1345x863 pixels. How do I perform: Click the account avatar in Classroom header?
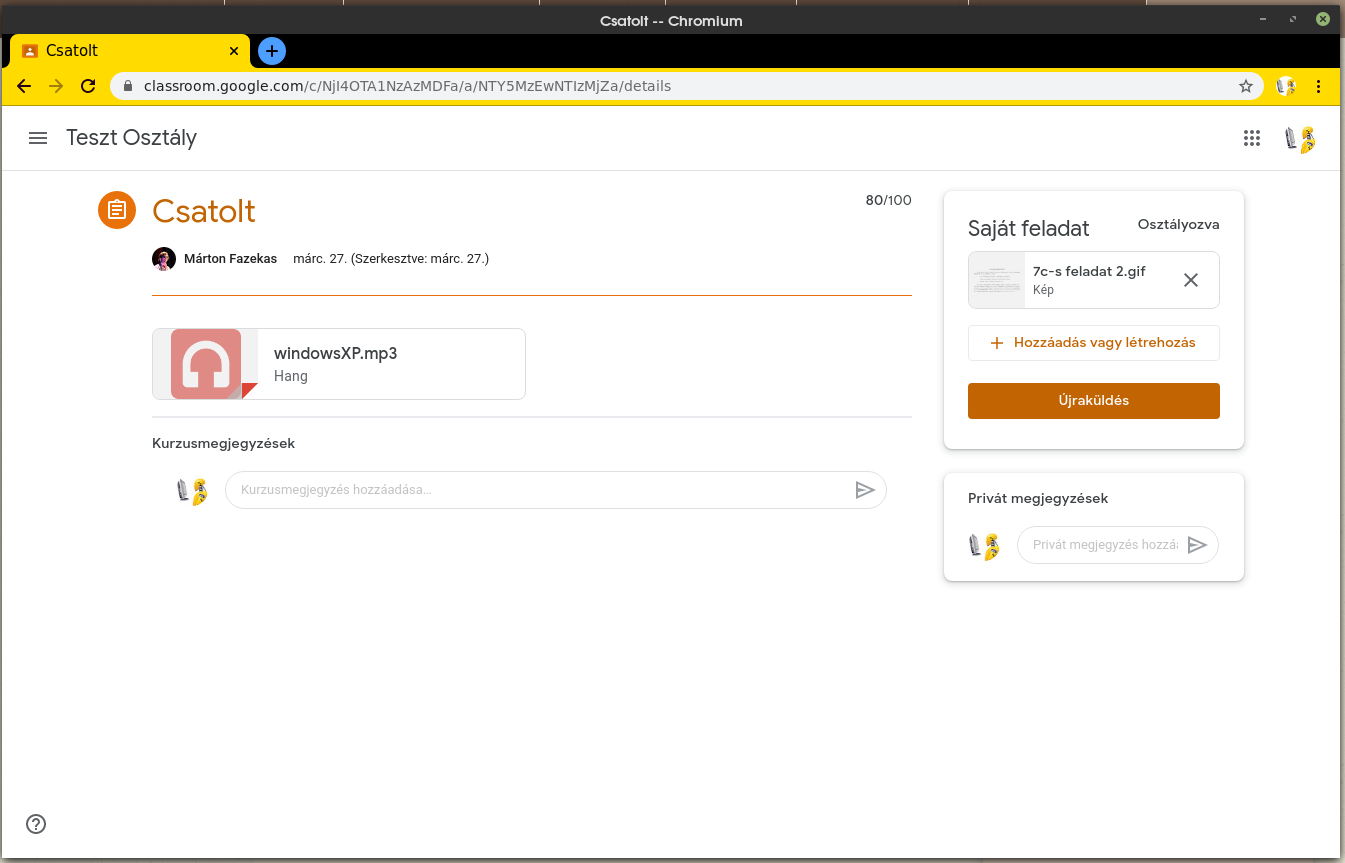1299,139
